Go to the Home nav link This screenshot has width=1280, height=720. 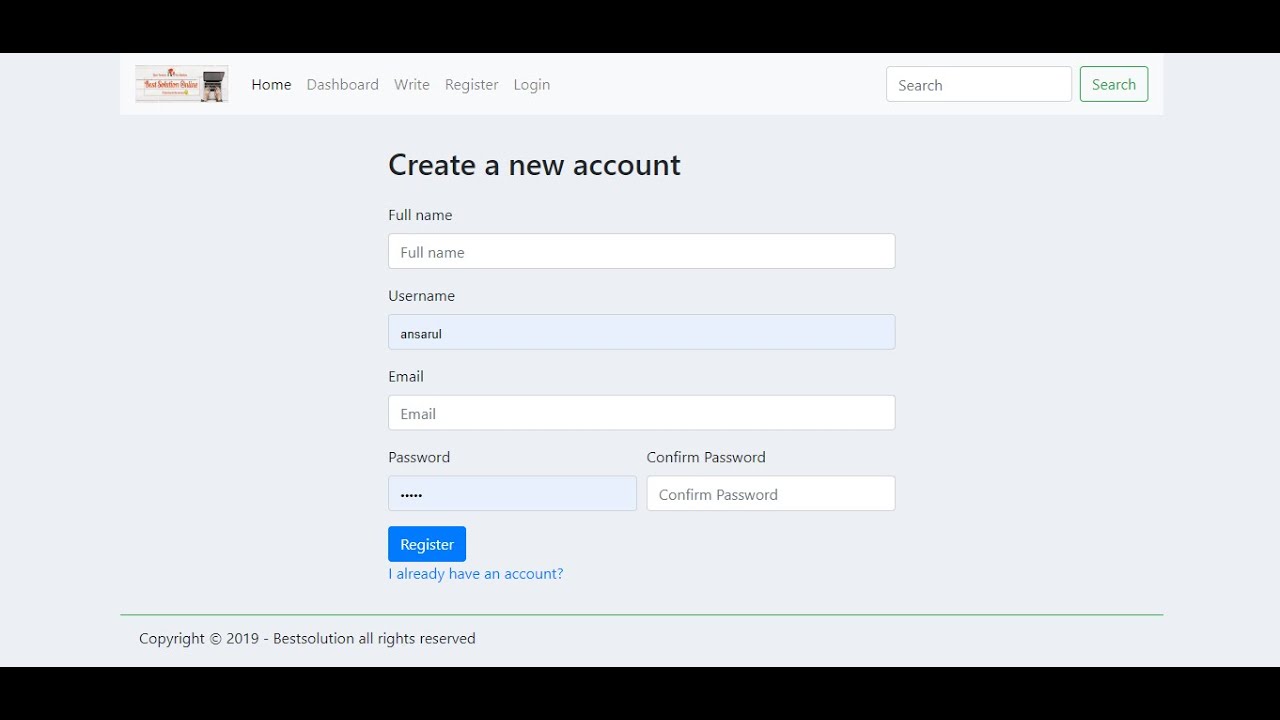tap(271, 85)
